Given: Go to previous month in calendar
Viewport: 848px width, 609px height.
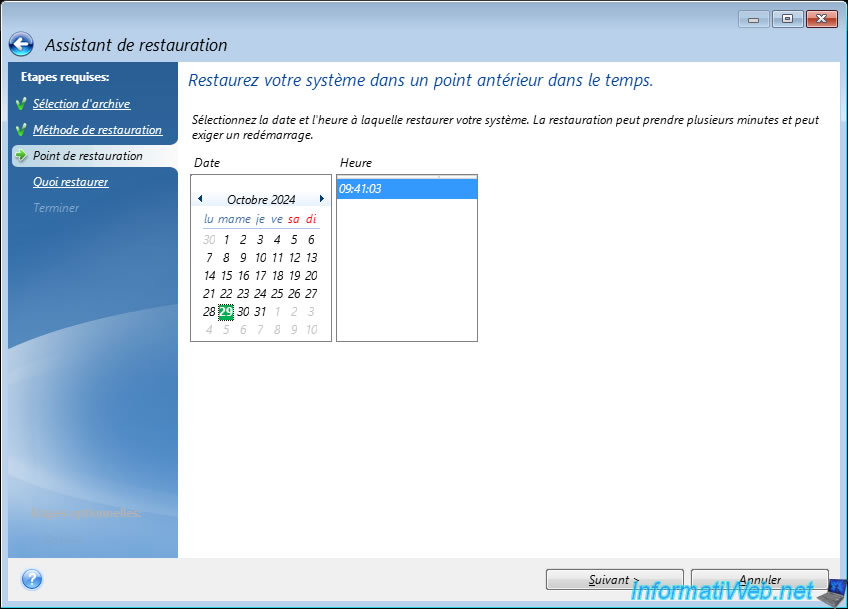Looking at the screenshot, I should click(x=200, y=199).
